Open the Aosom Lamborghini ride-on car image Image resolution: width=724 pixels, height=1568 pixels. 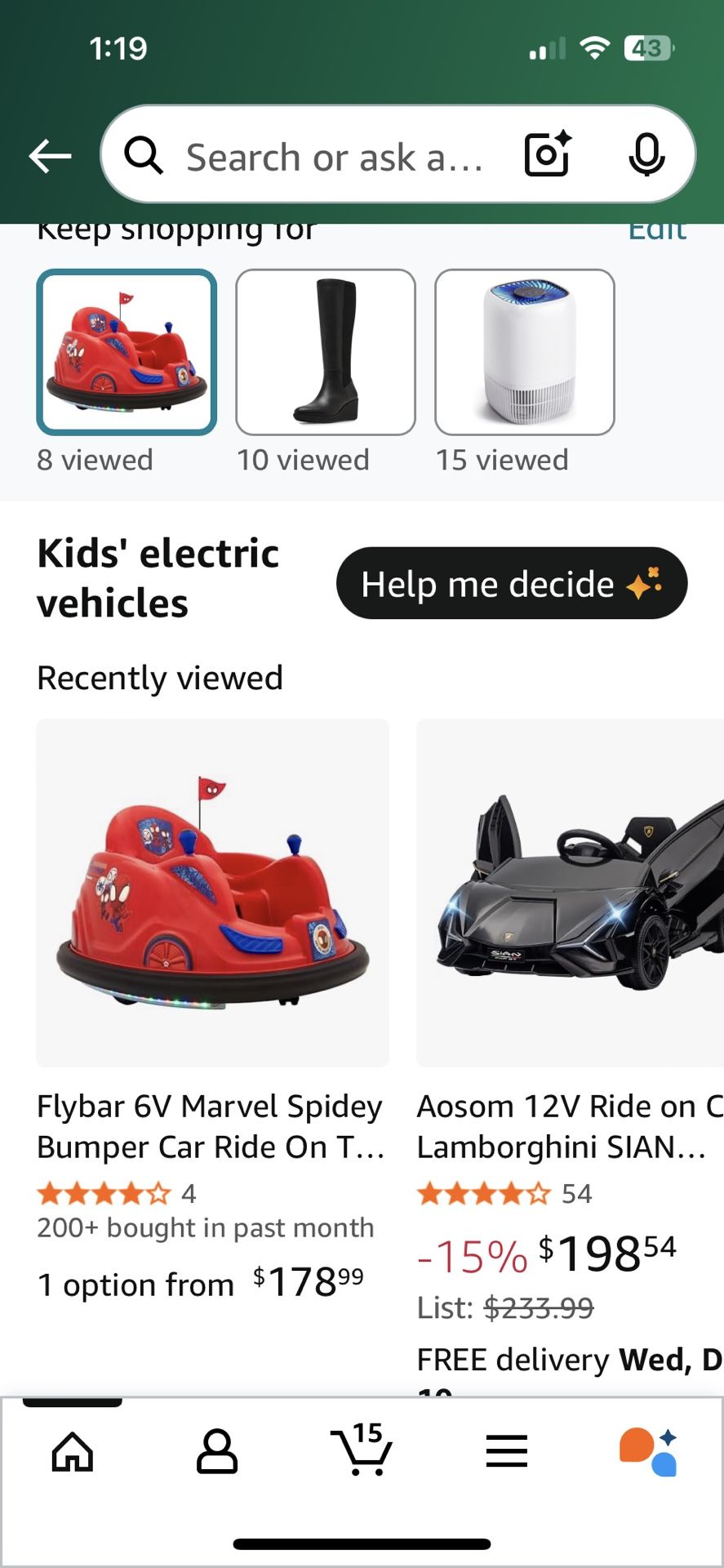coord(570,892)
